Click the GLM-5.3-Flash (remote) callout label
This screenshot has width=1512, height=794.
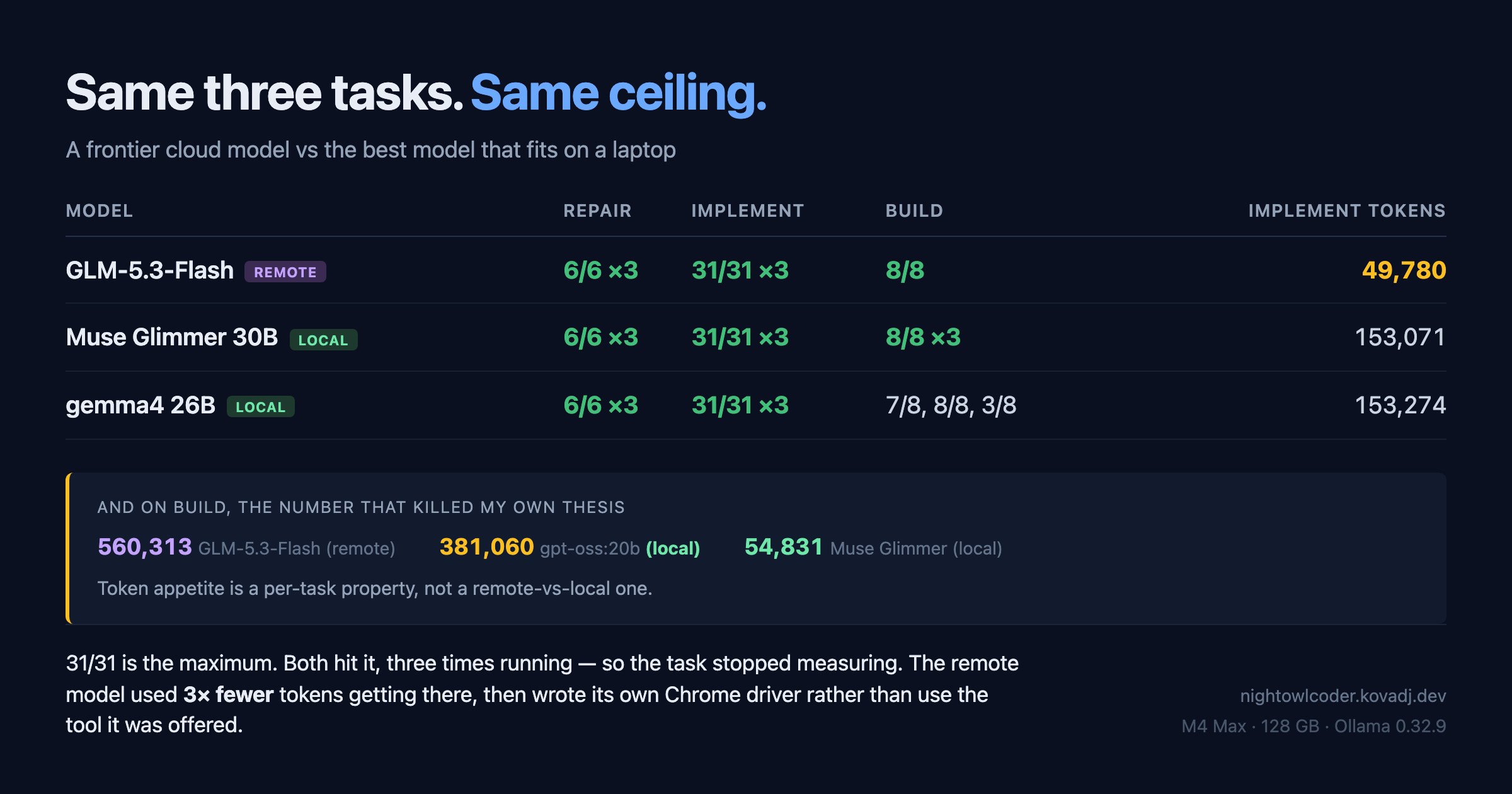tap(297, 548)
